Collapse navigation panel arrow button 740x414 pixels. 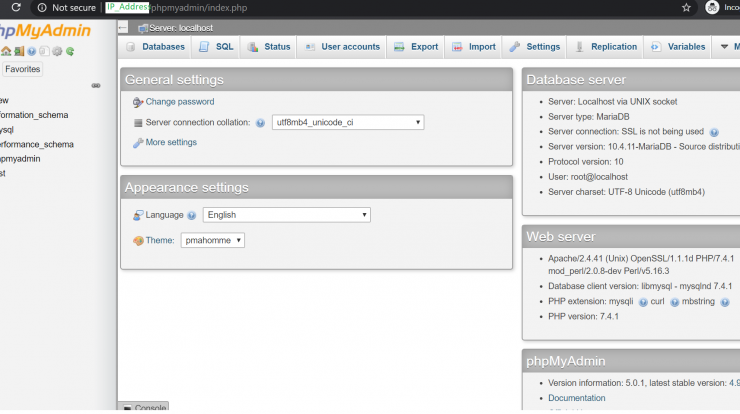point(123,27)
